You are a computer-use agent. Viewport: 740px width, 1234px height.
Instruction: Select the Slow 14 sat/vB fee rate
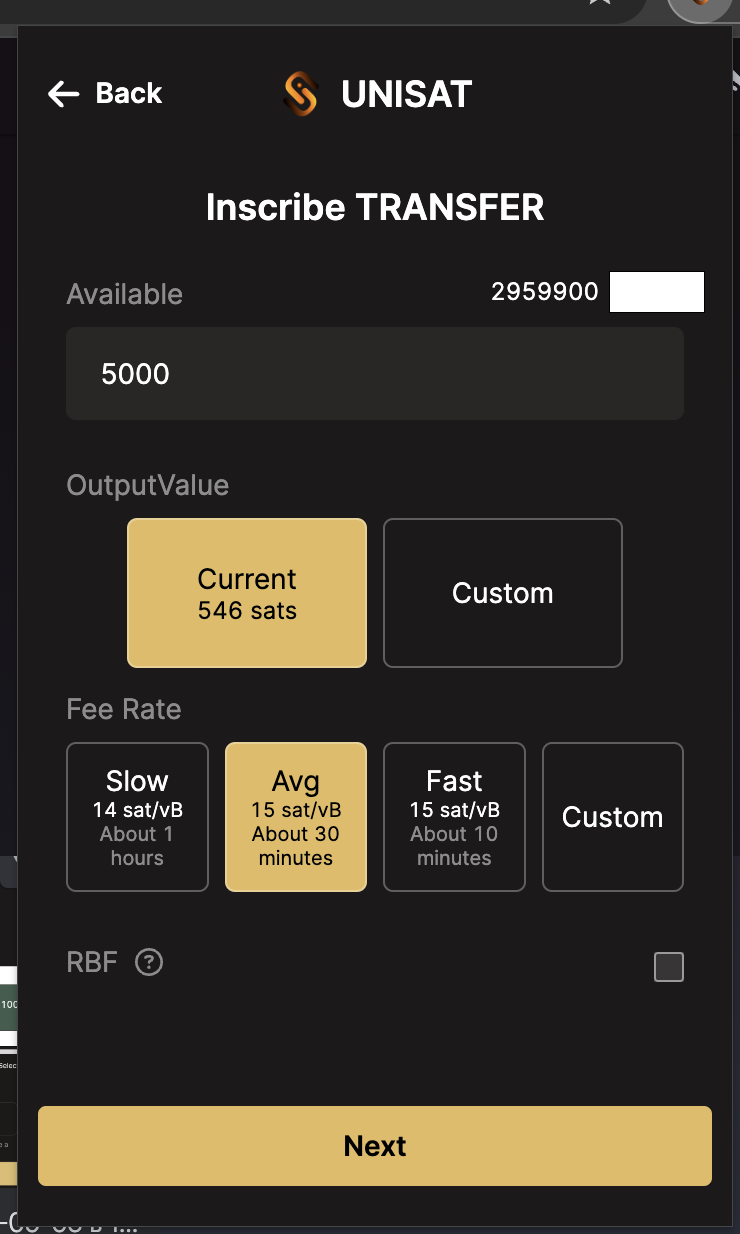(x=137, y=817)
